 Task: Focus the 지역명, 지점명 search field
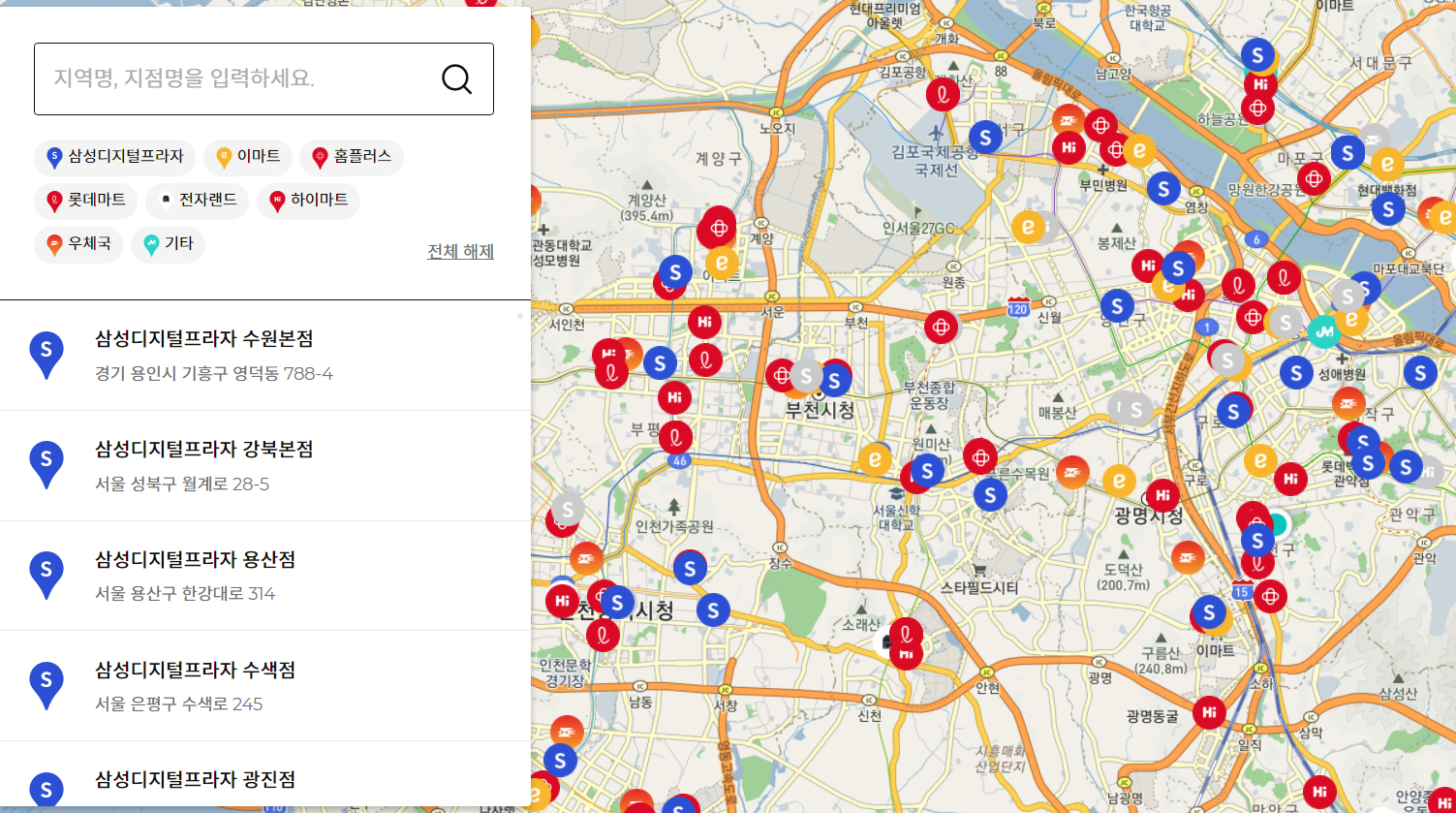263,78
